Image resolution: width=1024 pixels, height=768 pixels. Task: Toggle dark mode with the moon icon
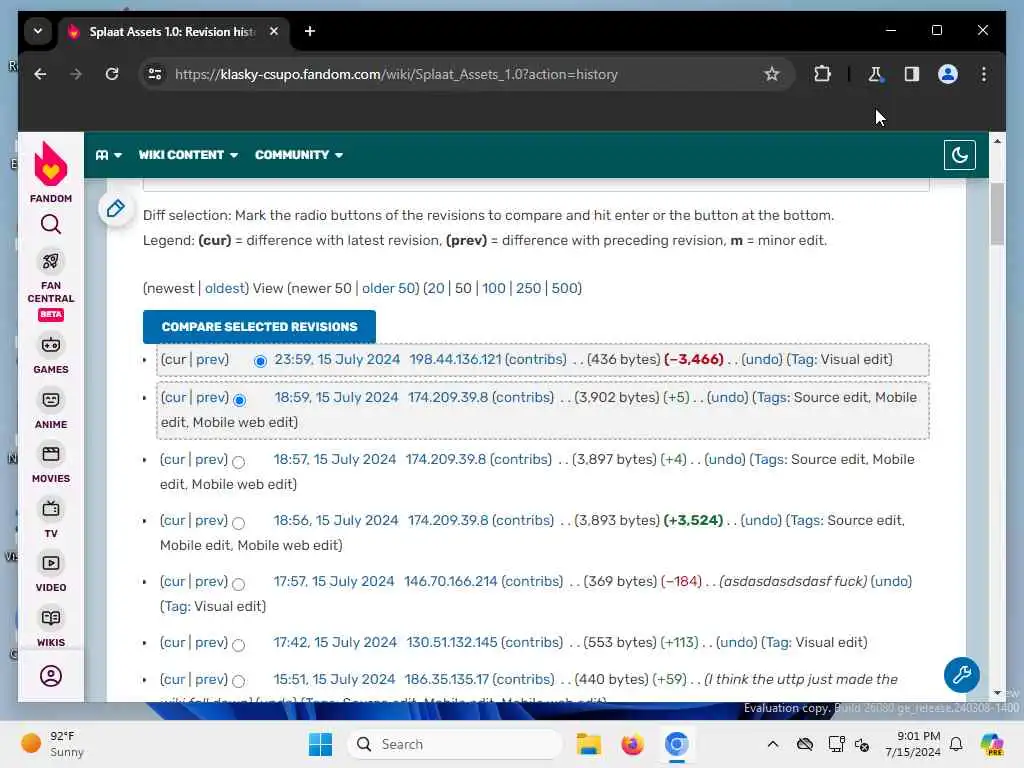tap(959, 155)
